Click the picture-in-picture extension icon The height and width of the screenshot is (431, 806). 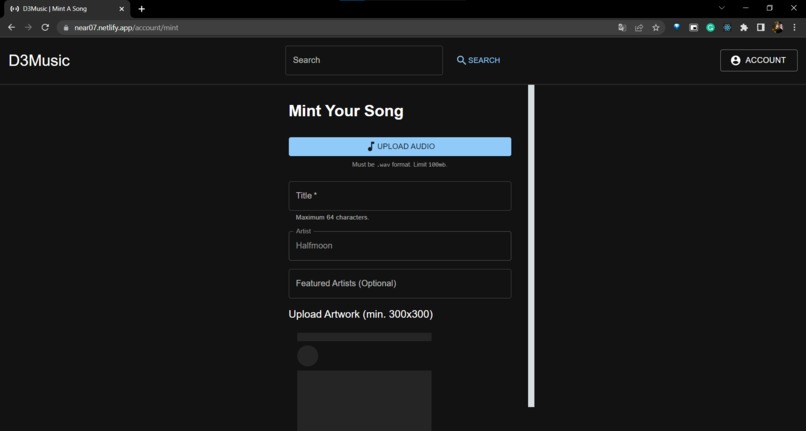tap(693, 28)
